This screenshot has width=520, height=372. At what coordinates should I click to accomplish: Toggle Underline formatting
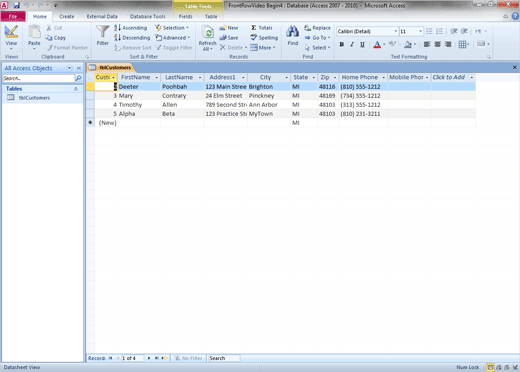coord(362,44)
